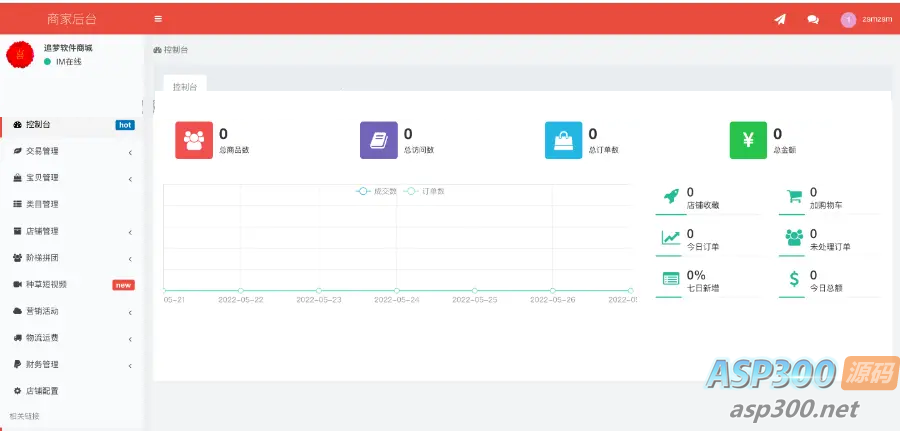Open the zsmzsm user avatar menu
The image size is (900, 431).
point(865,20)
